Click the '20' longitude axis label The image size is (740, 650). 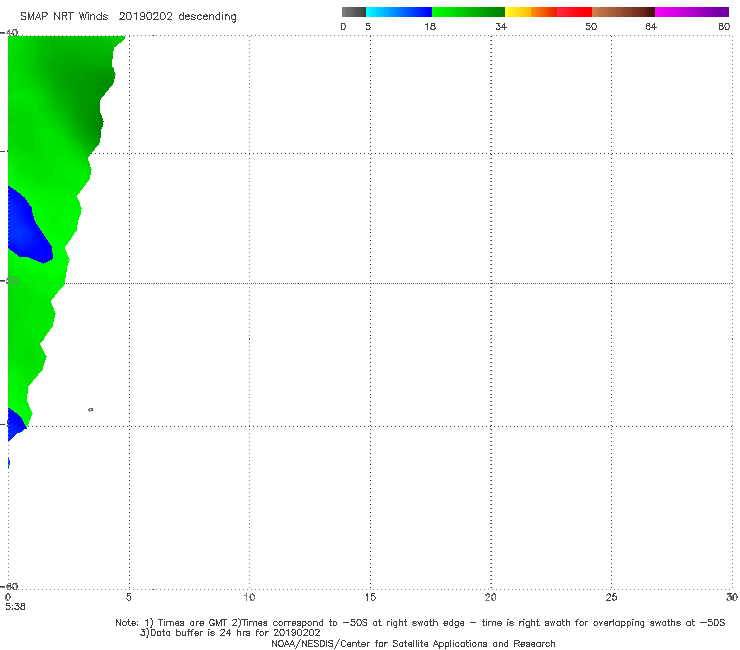490,598
